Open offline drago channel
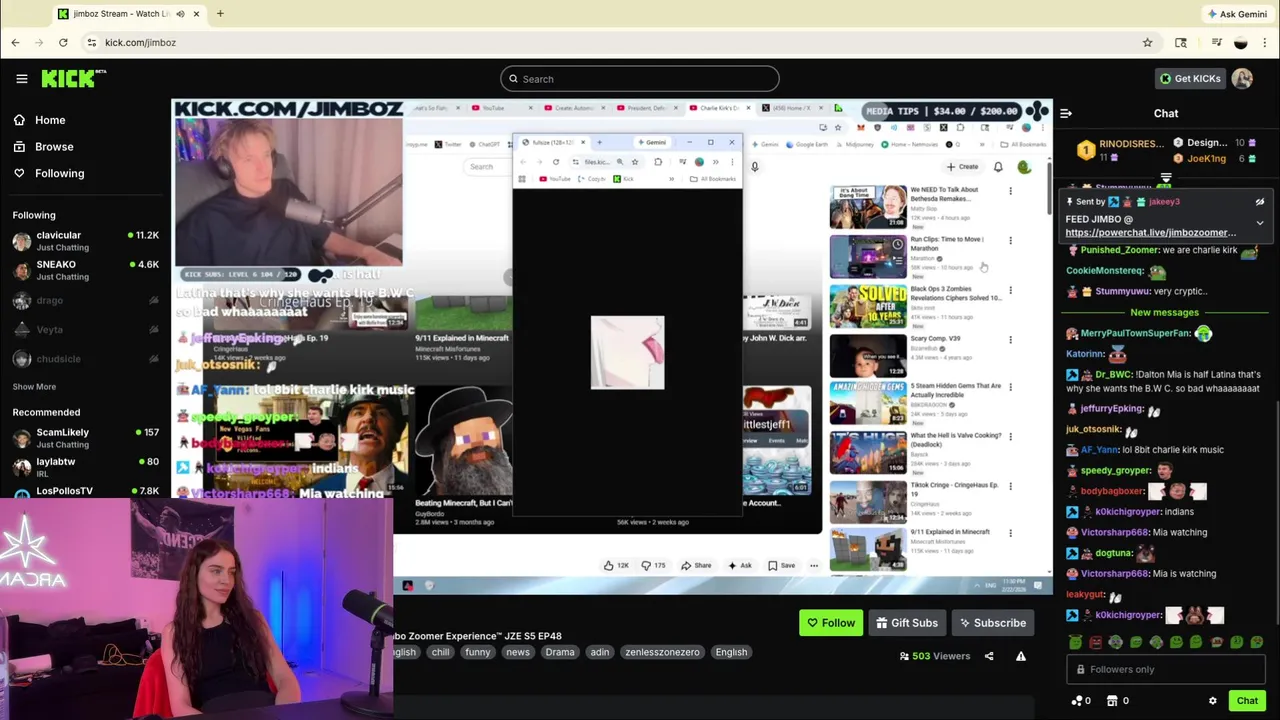This screenshot has width=1280, height=720. tap(85, 300)
